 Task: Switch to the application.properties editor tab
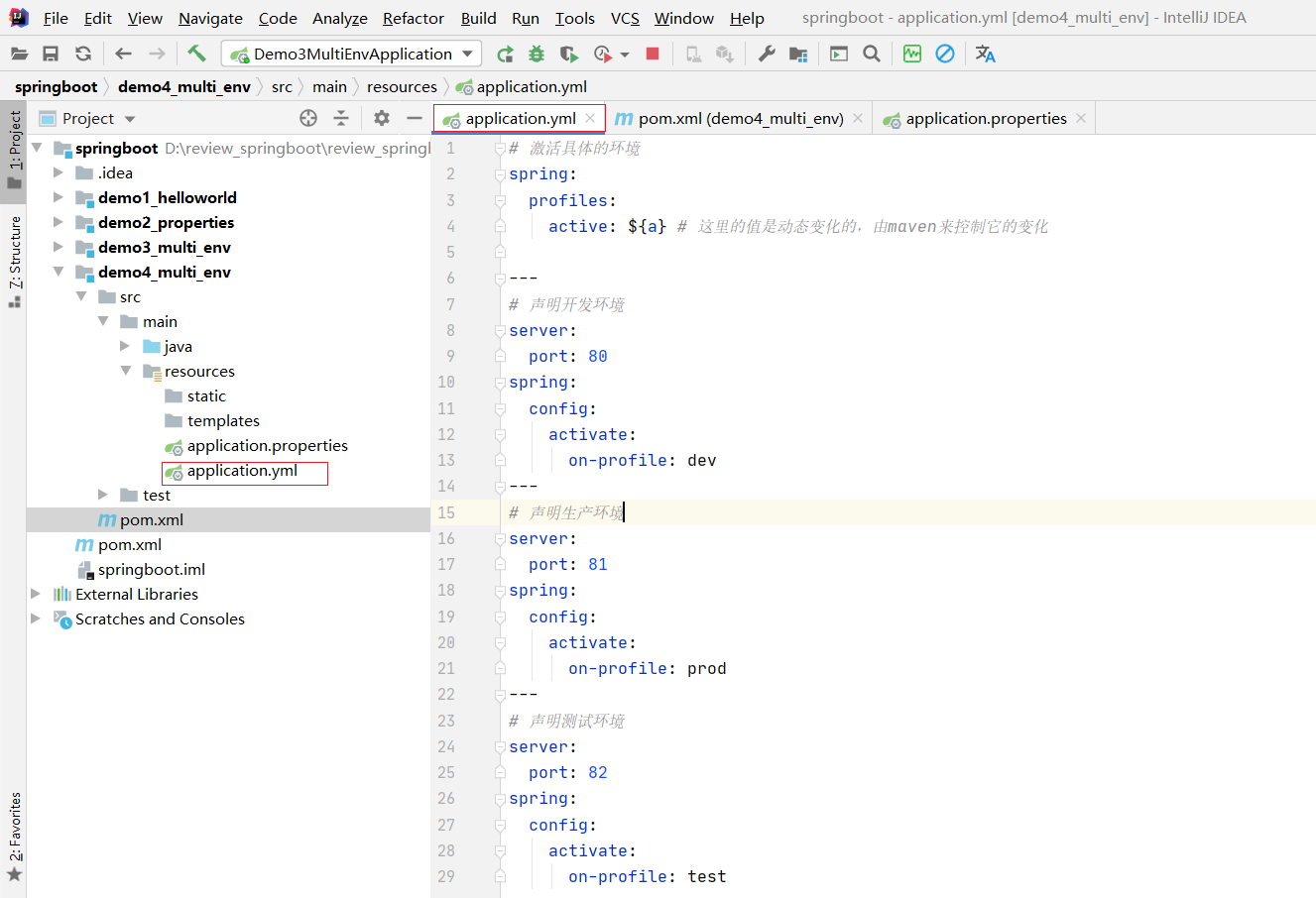coord(986,119)
